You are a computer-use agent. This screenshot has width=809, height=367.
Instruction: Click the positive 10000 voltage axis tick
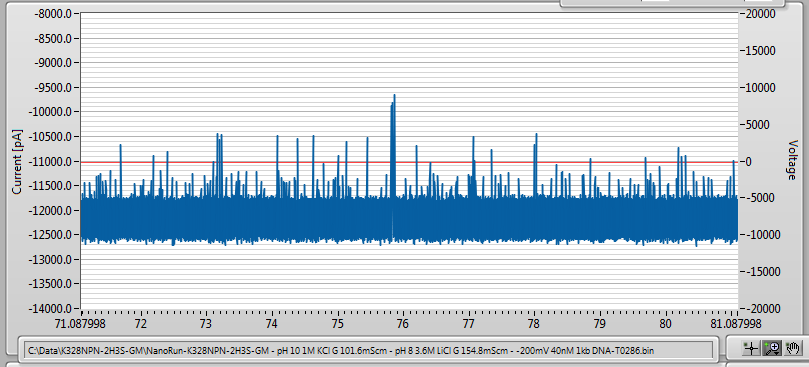pos(761,88)
